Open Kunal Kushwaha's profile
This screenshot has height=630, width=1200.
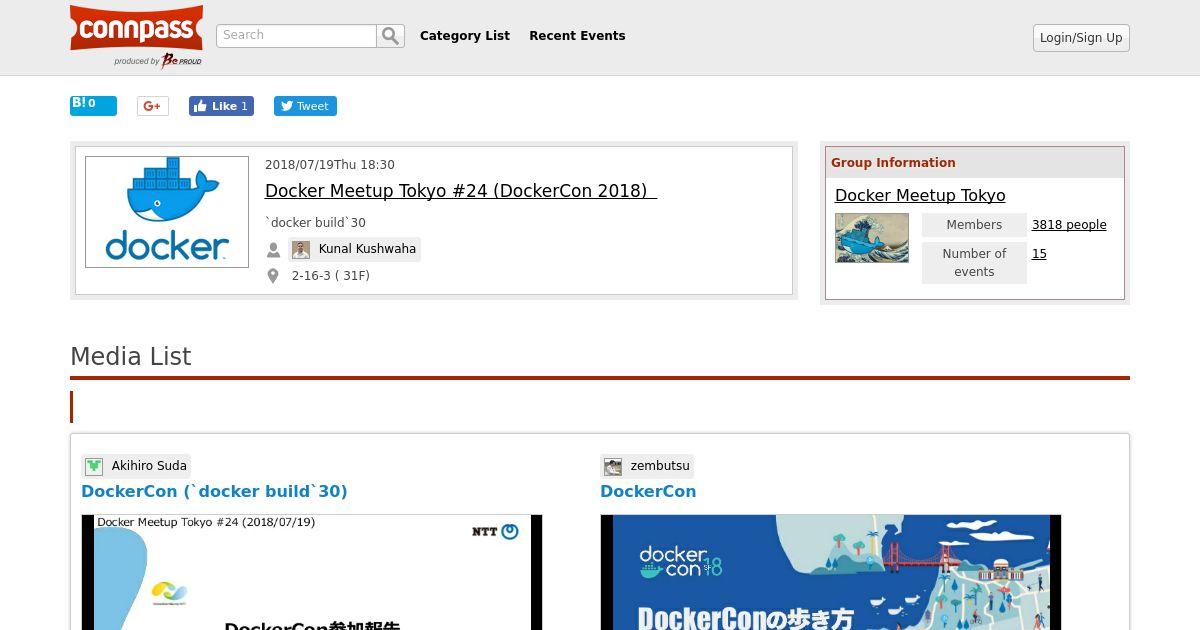coord(367,249)
